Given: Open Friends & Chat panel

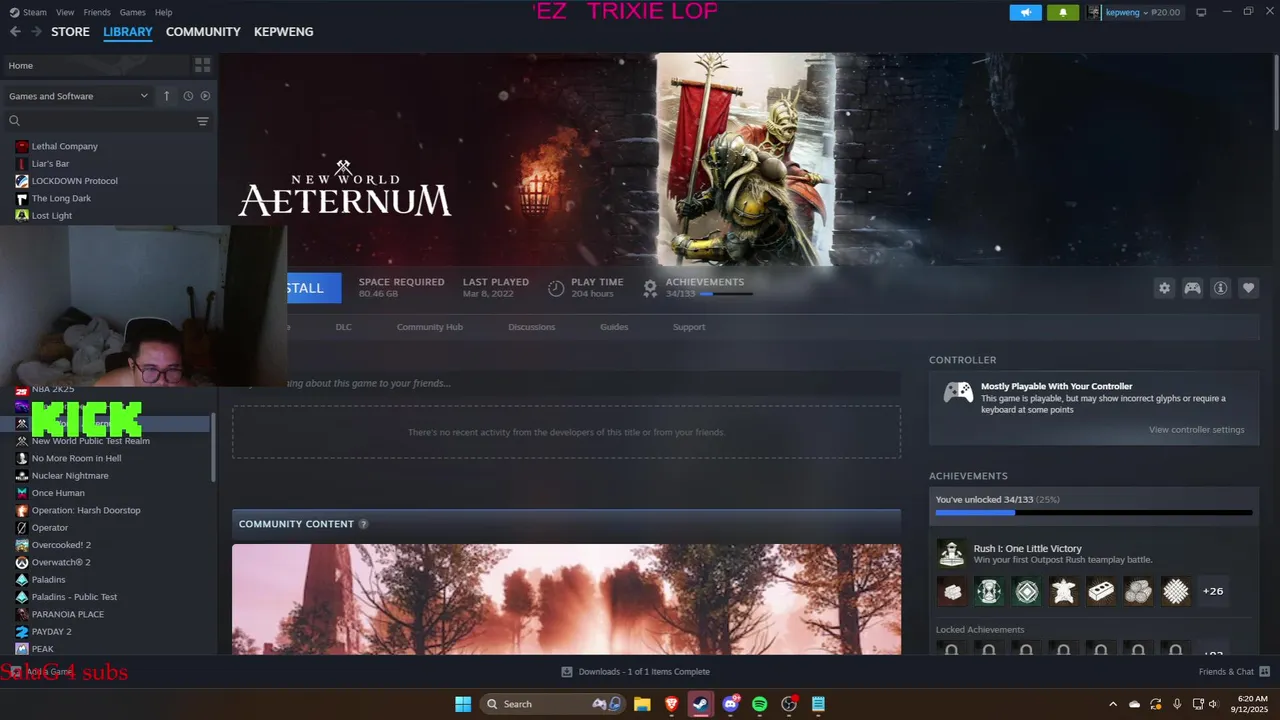Looking at the screenshot, I should point(1234,671).
